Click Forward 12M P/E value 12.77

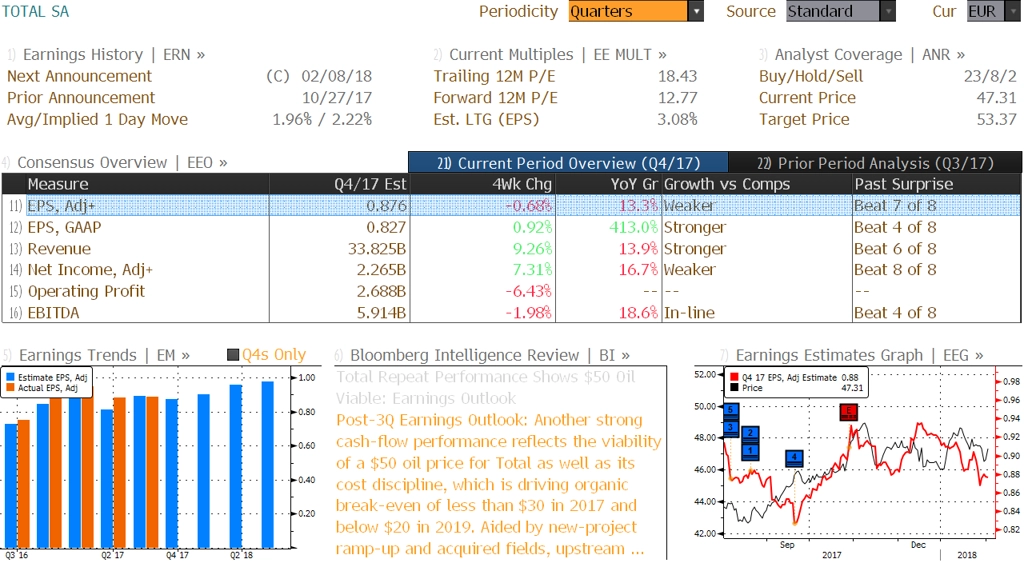677,98
